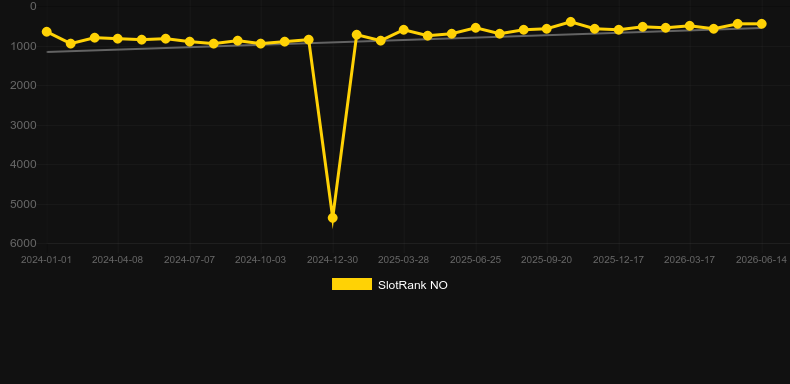The height and width of the screenshot is (384, 790).
Task: Select the data point above 2024-04-08
Action: tap(118, 39)
